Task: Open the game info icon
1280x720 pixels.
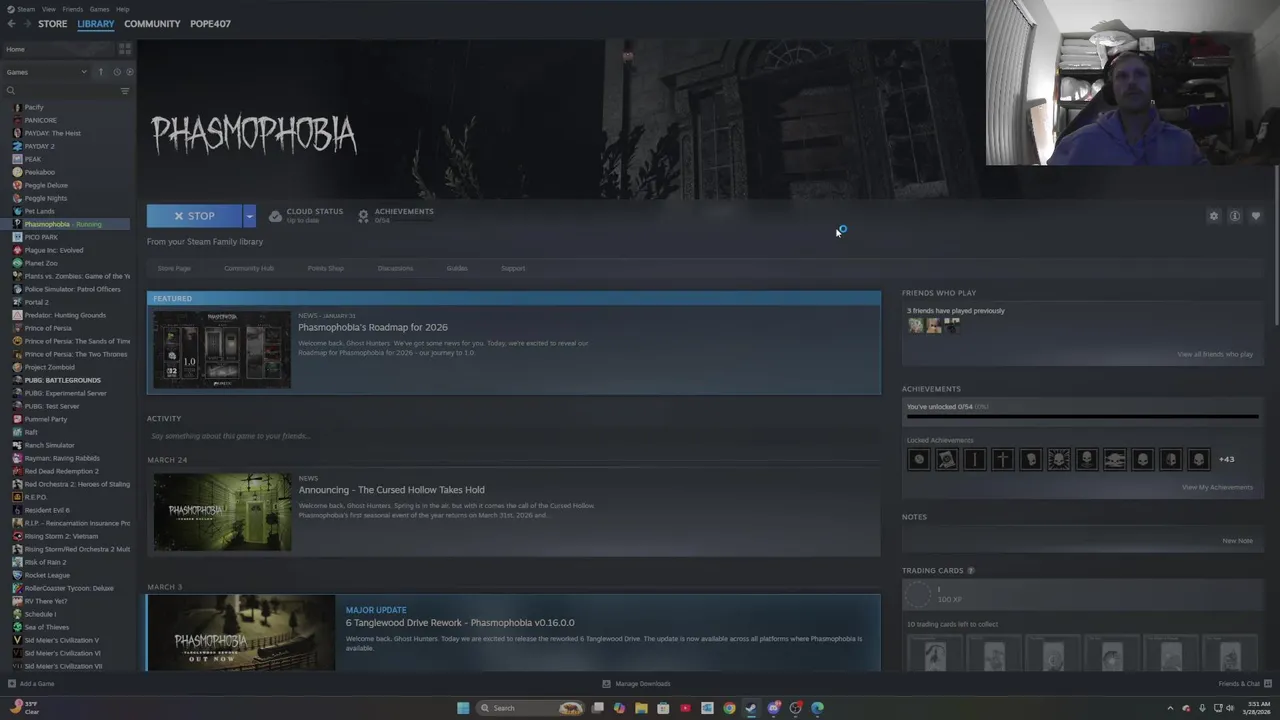Action: coord(1235,216)
